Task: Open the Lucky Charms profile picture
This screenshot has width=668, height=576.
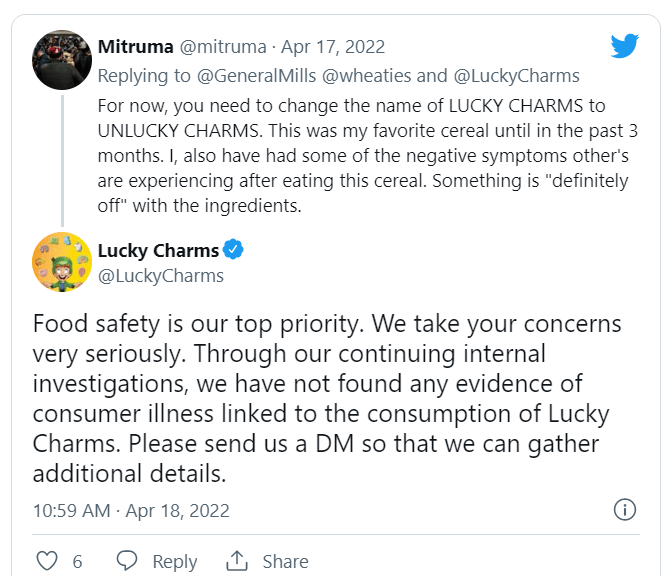Action: 63,262
